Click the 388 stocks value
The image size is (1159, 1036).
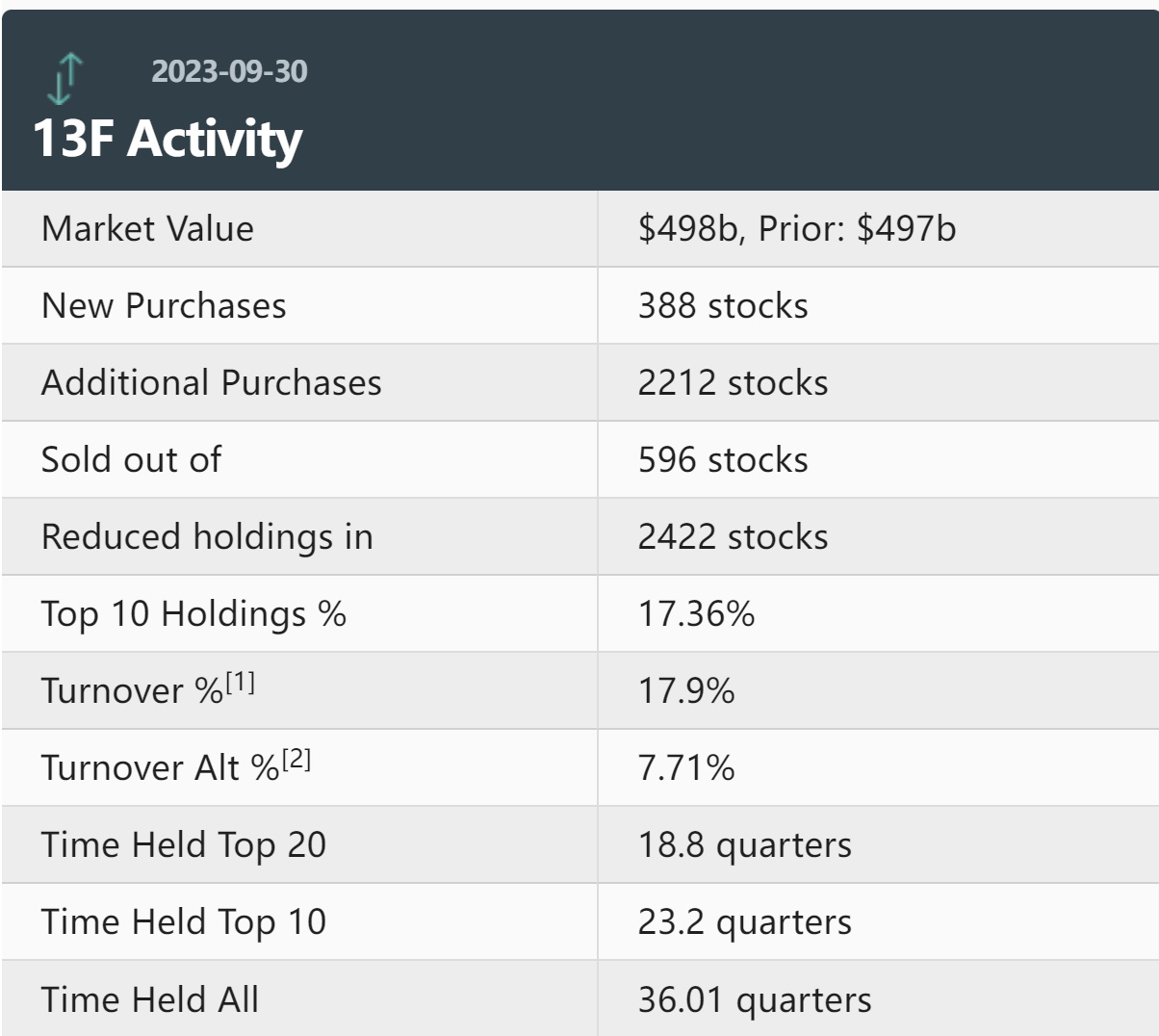point(722,306)
